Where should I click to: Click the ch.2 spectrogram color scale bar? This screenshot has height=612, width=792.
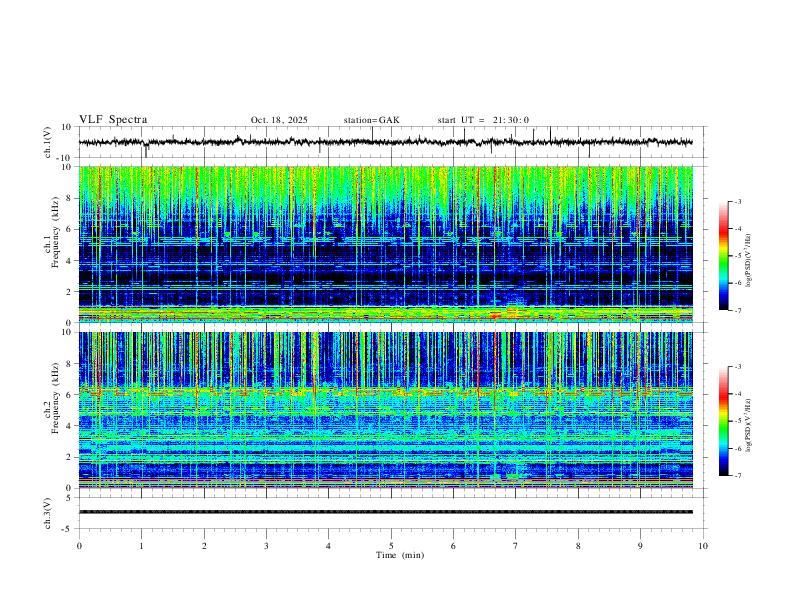coord(723,421)
